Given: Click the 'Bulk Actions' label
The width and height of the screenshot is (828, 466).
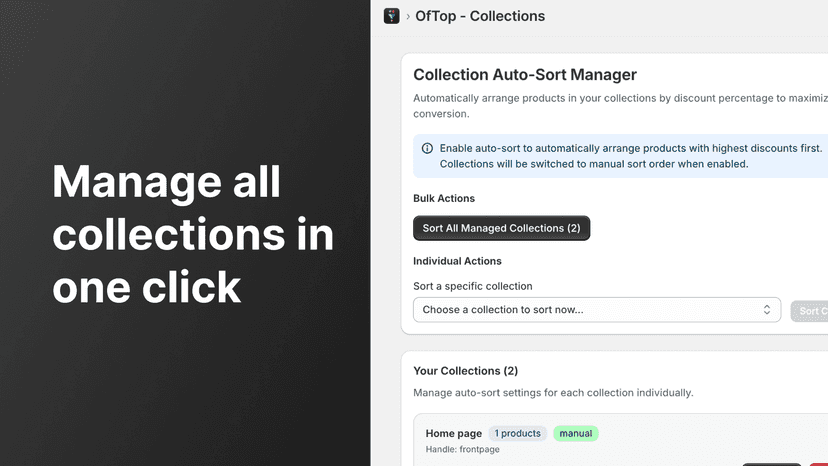Looking at the screenshot, I should click(444, 198).
